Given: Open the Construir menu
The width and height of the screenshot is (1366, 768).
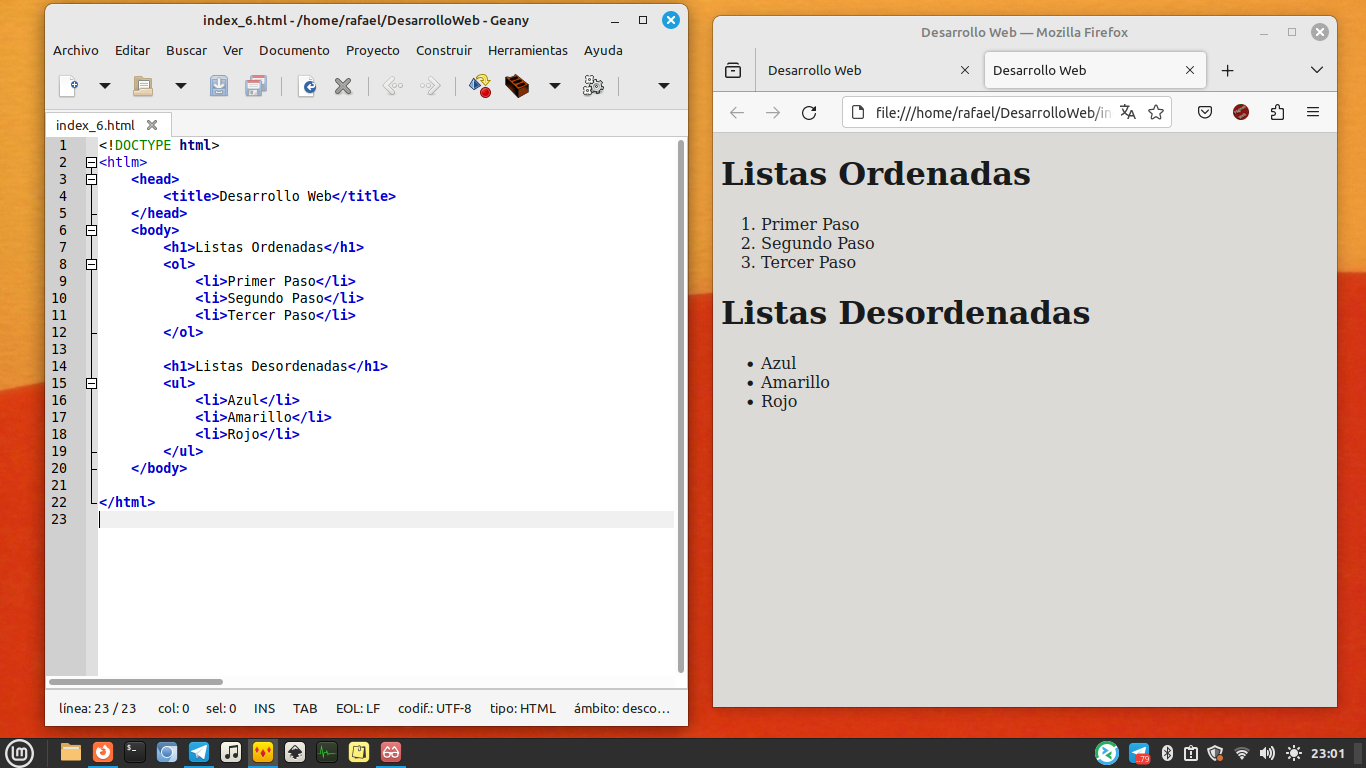Looking at the screenshot, I should click(x=444, y=50).
